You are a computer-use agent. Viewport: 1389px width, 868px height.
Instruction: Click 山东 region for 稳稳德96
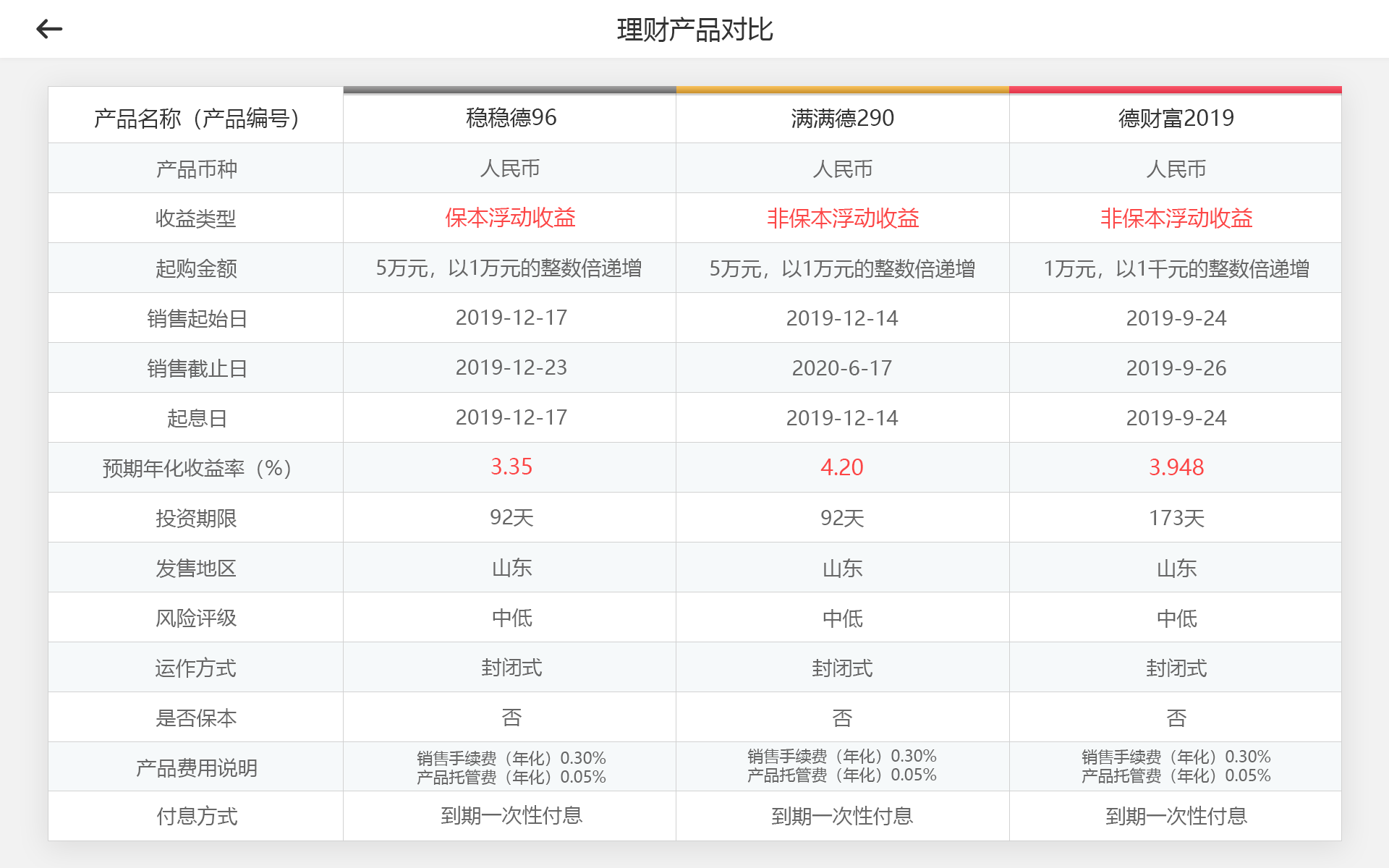pyautogui.click(x=511, y=568)
